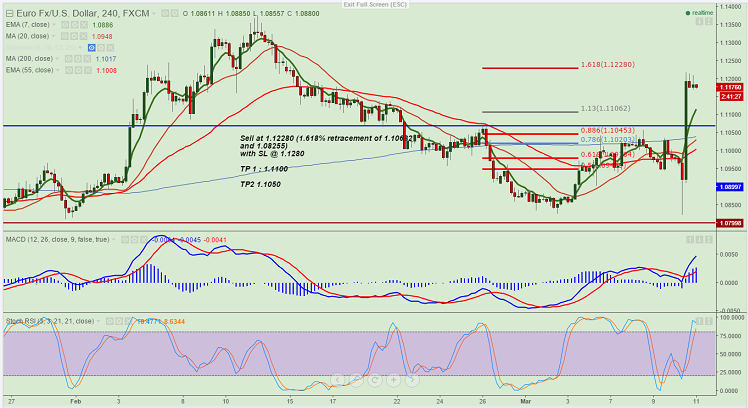The image size is (748, 408).
Task: Click the EMA (7, close) legend label
Action: 27,25
